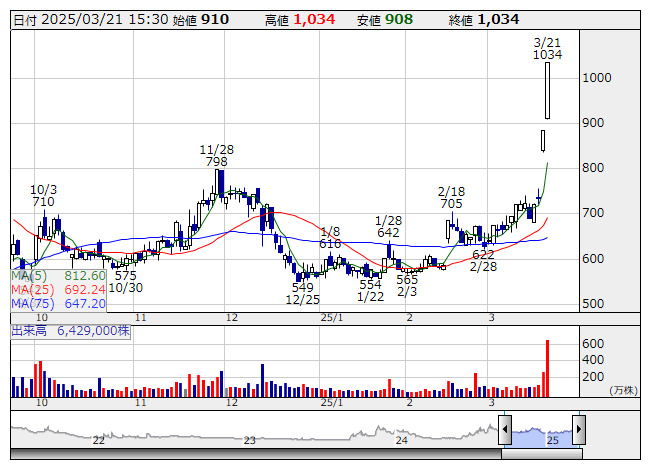
Task: Click the MA(75) 647.20 legend entry
Action: tap(58, 303)
